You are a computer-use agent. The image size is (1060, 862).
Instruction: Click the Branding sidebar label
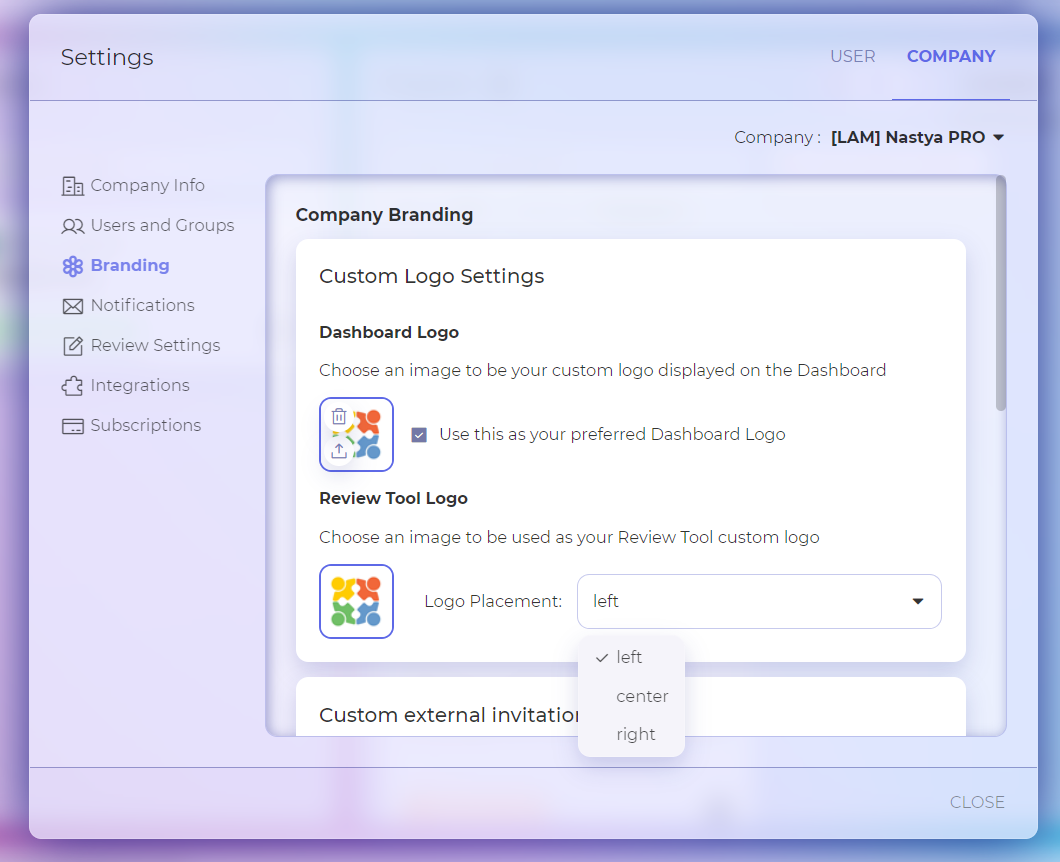point(130,265)
